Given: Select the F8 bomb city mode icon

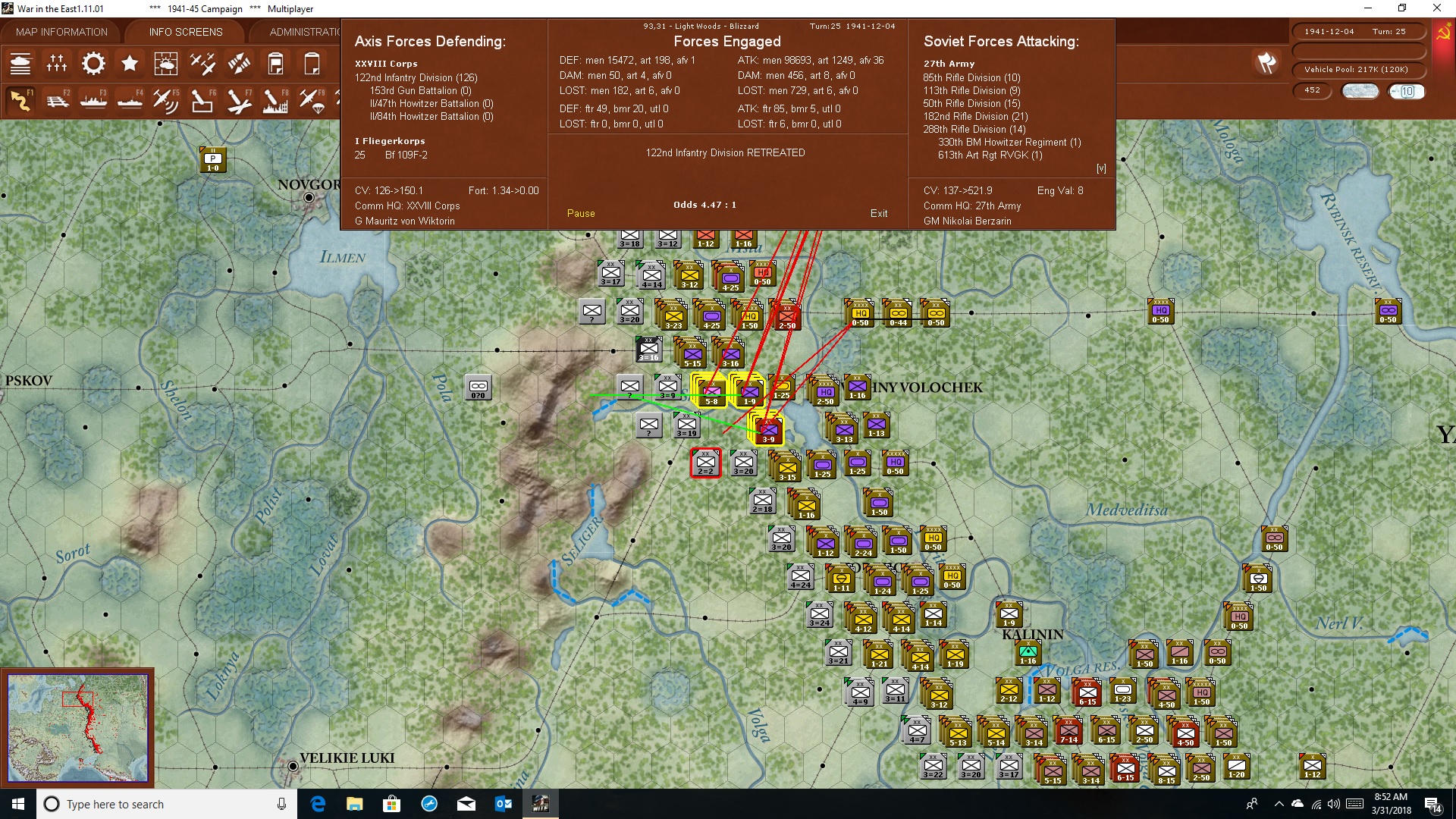Looking at the screenshot, I should pos(275,101).
